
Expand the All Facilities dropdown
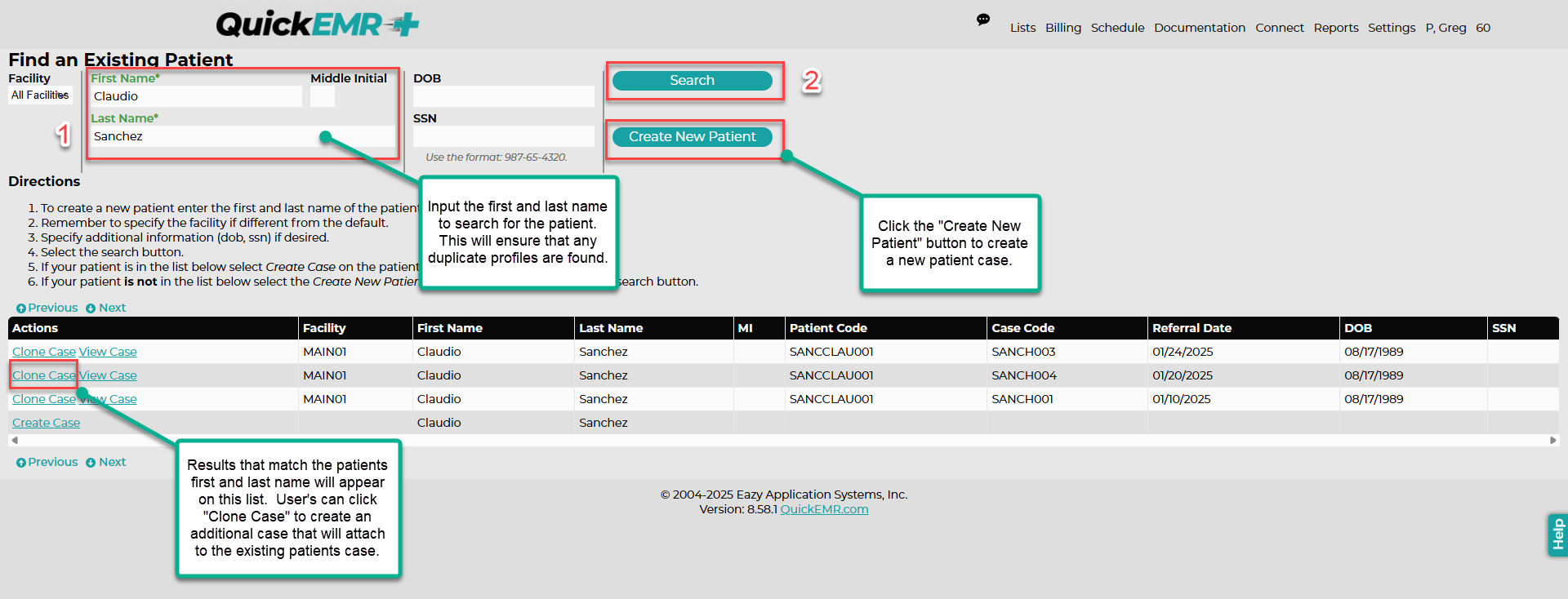[x=40, y=95]
